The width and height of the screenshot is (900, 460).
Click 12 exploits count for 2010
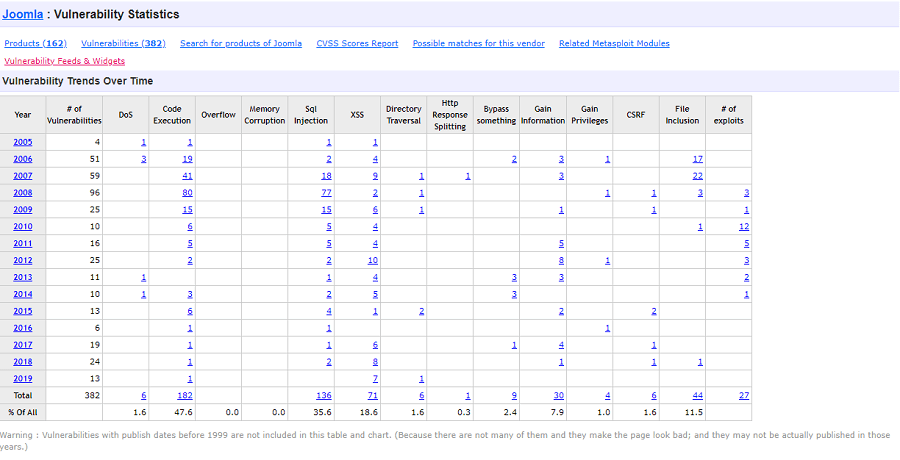(744, 227)
